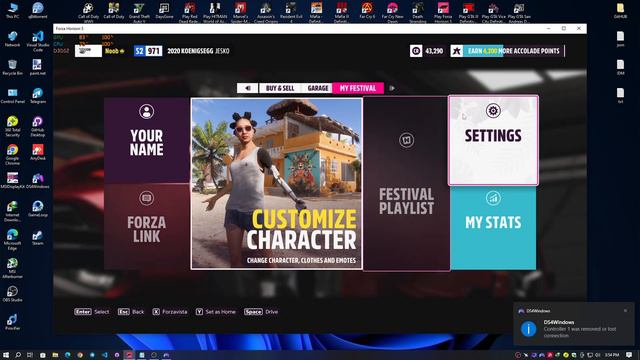
Task: Open File Explorer from taskbar
Action: (x=55, y=355)
